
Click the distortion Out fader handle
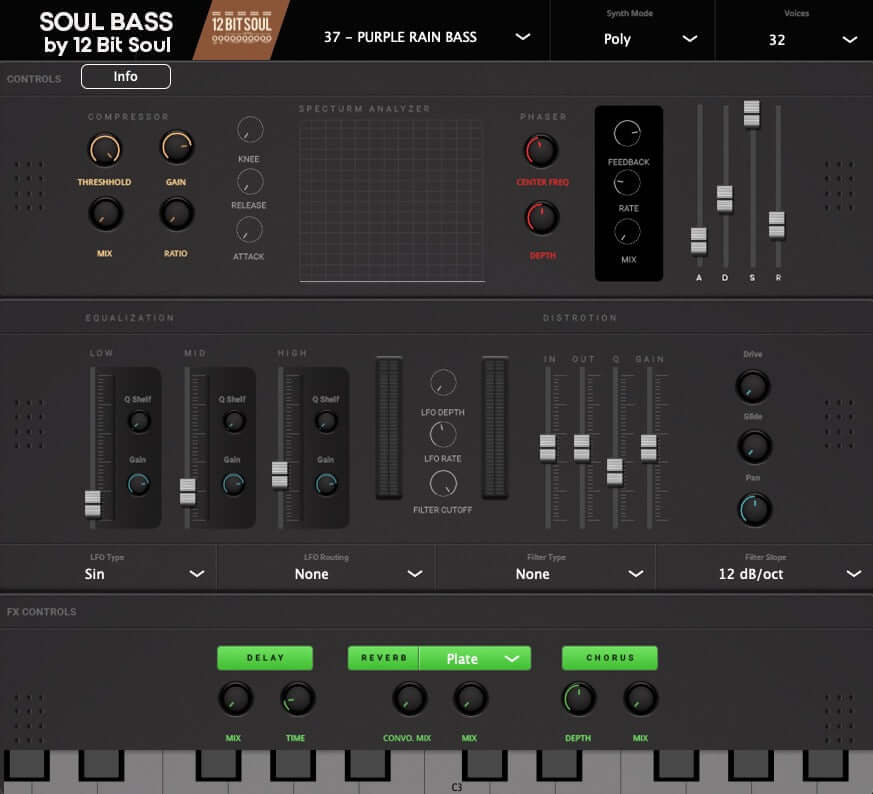(581, 448)
